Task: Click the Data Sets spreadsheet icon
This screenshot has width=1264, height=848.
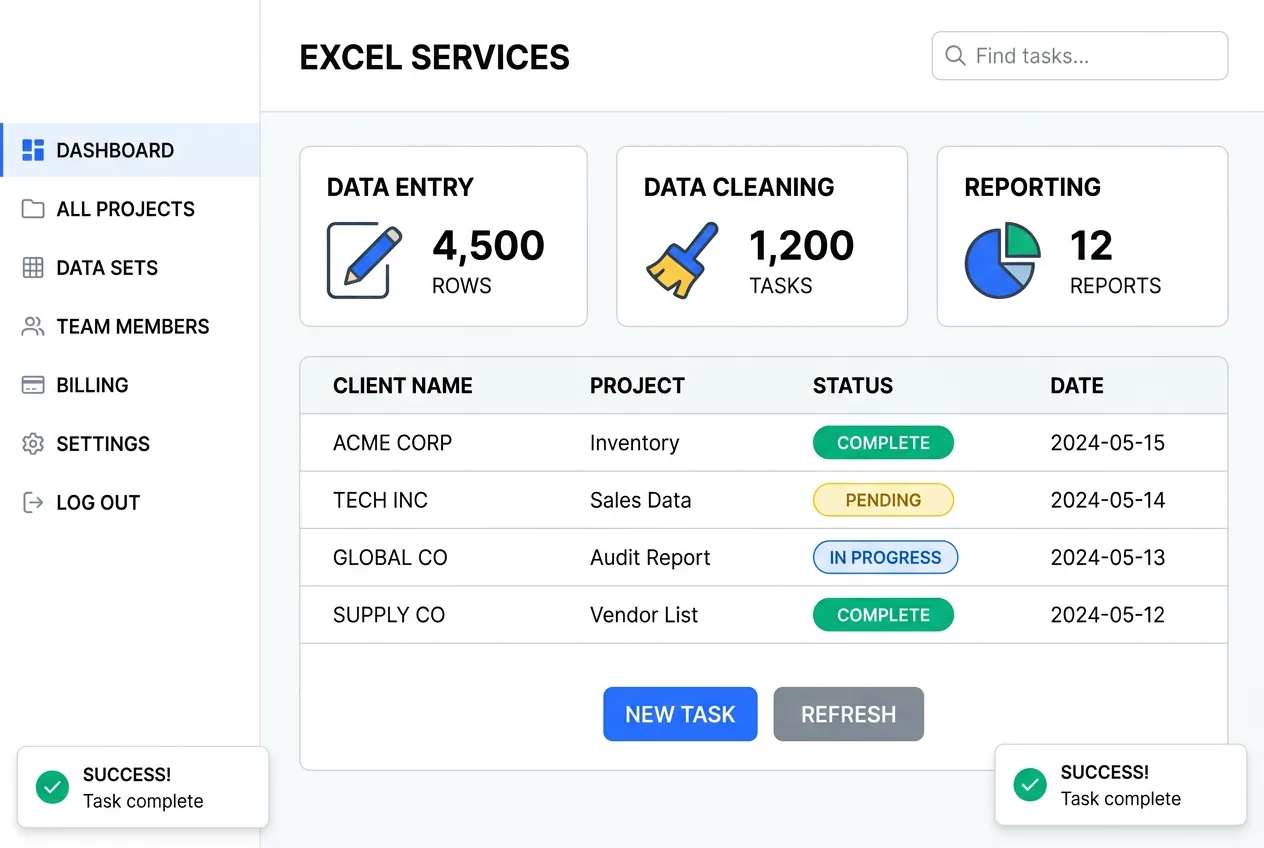Action: (32, 267)
